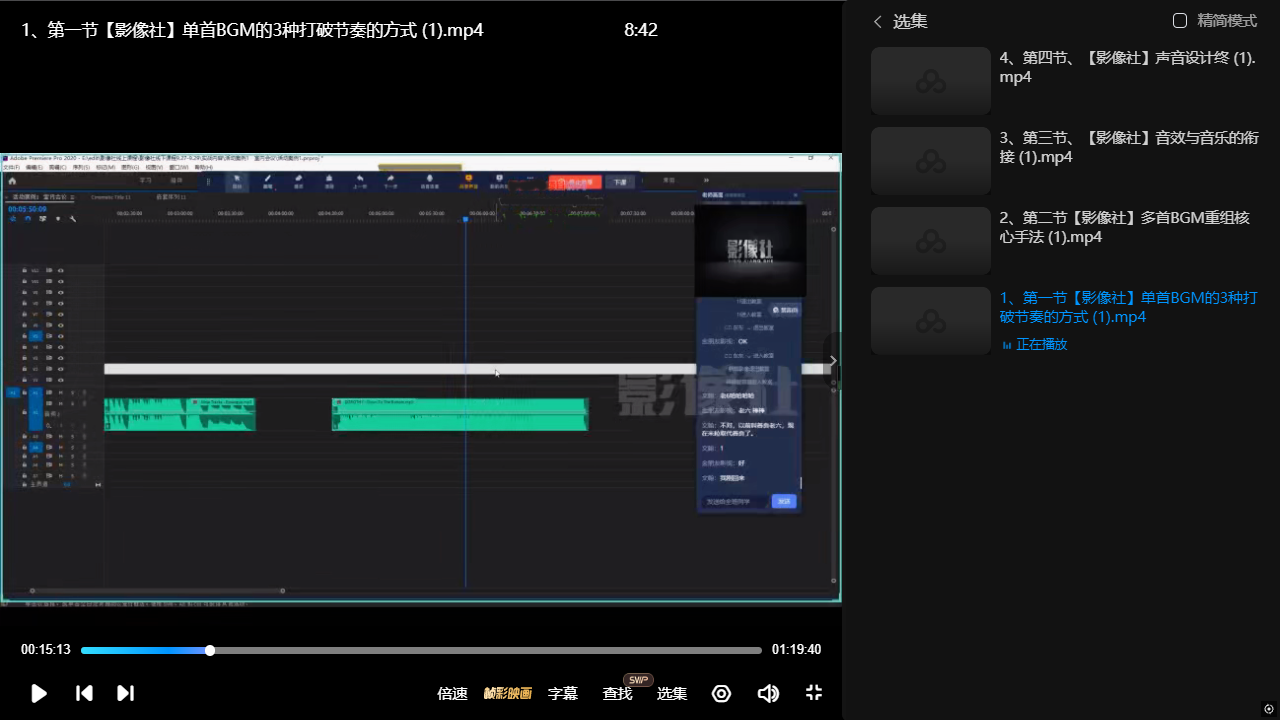Click the SVIP badge above 查找
The image size is (1280, 720).
tap(638, 680)
